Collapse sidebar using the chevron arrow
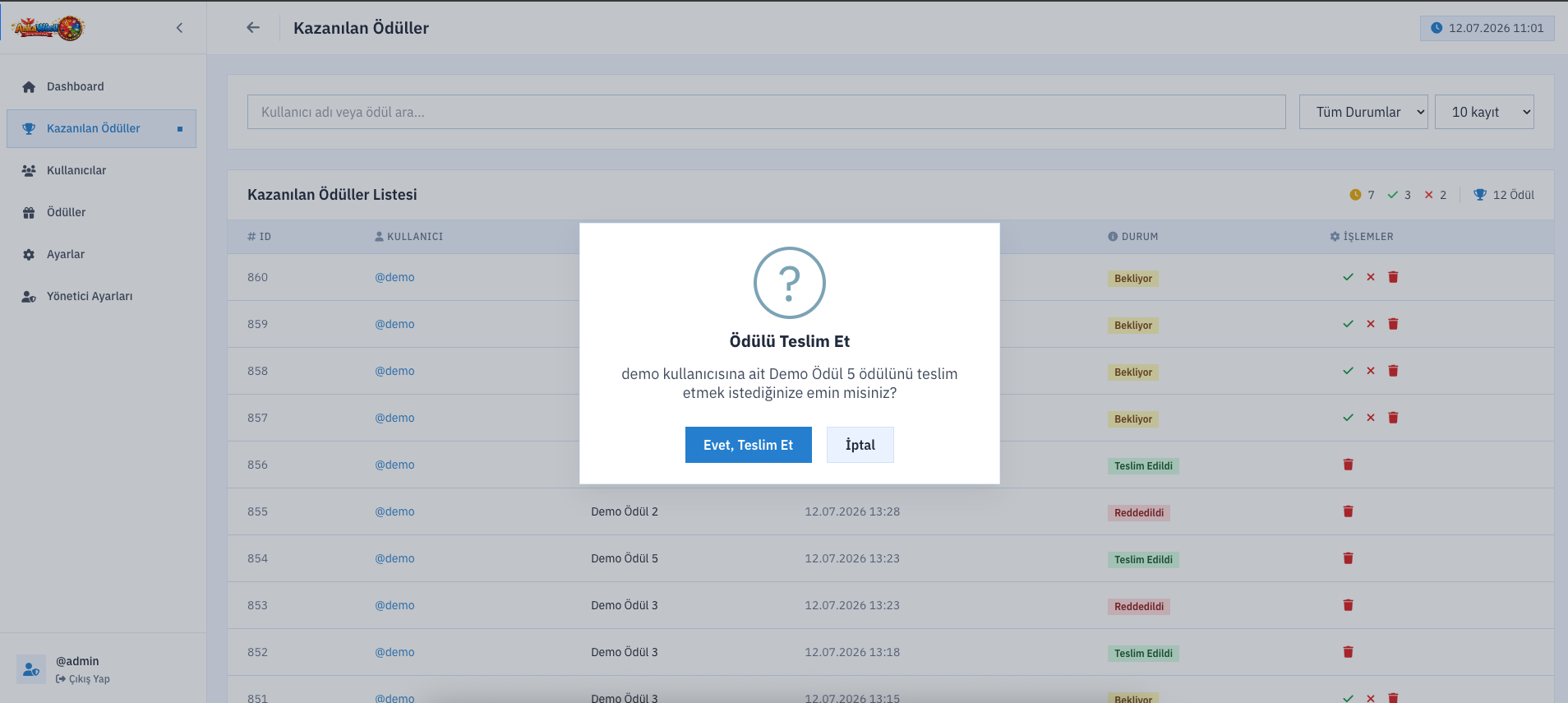The height and width of the screenshot is (703, 1568). 179,28
